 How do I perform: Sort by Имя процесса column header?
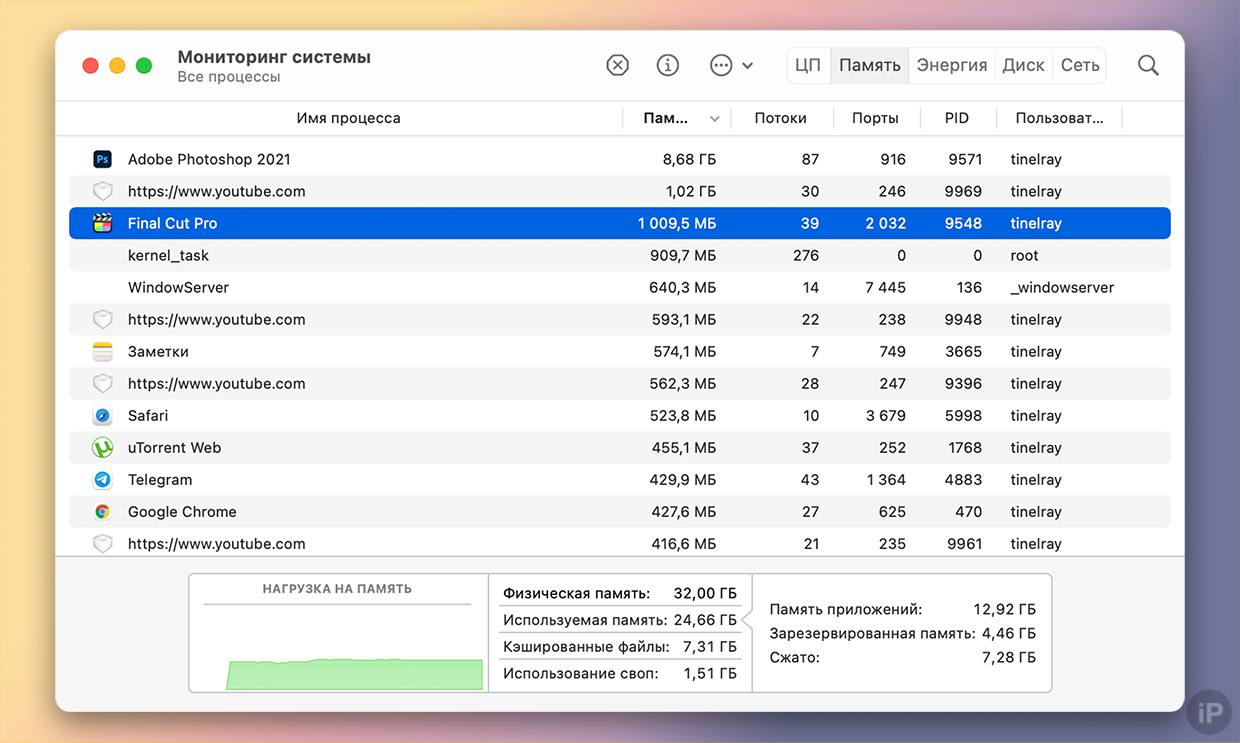[348, 118]
